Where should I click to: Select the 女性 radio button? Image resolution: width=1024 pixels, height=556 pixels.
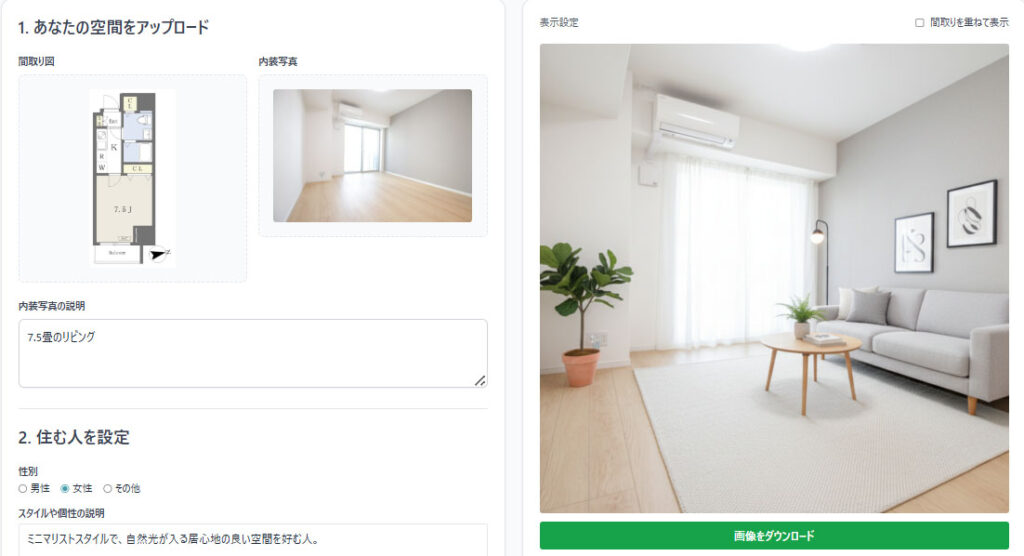tap(65, 489)
